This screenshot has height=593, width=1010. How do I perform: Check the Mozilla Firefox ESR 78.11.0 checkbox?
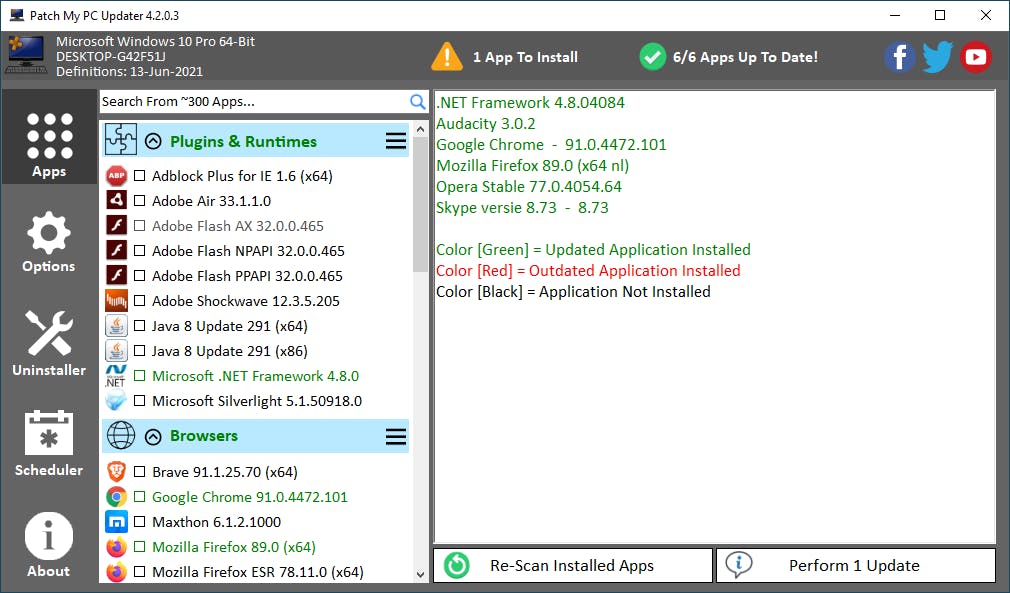(x=139, y=572)
